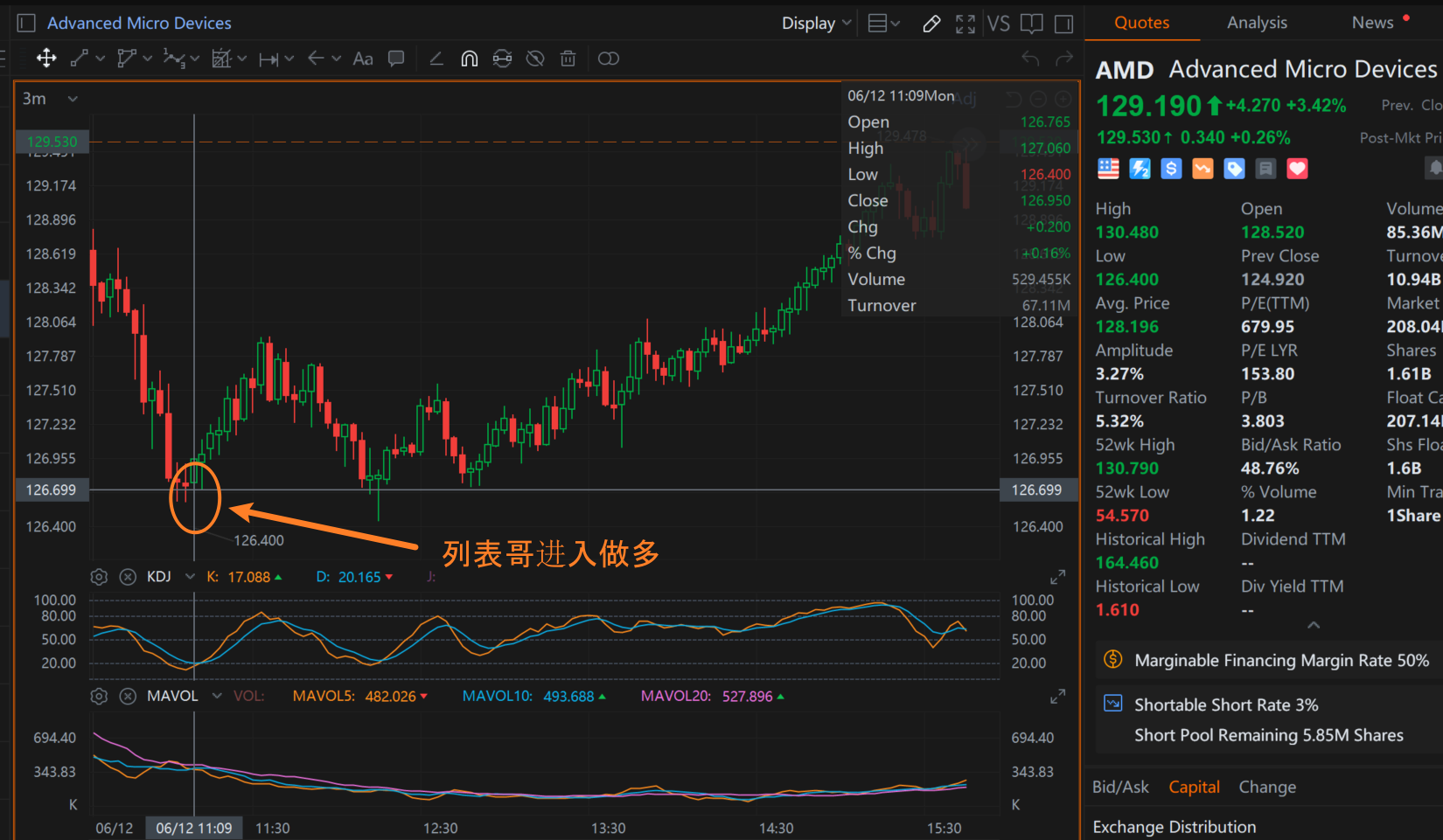Remove the KDJ indicator
Image resolution: width=1443 pixels, height=840 pixels.
[x=128, y=577]
